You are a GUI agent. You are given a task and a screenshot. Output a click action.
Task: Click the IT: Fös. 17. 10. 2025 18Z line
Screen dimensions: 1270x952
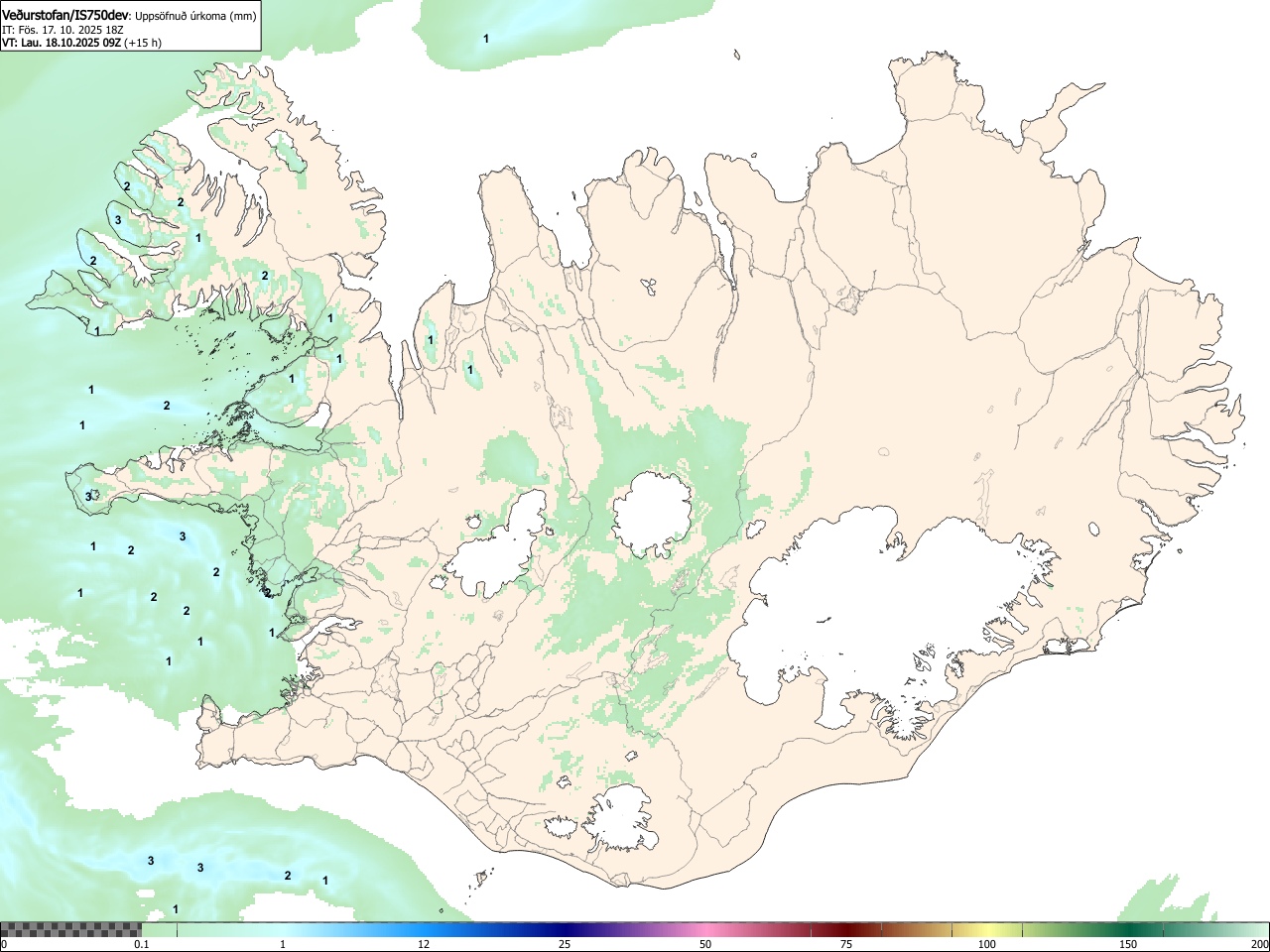[x=63, y=30]
